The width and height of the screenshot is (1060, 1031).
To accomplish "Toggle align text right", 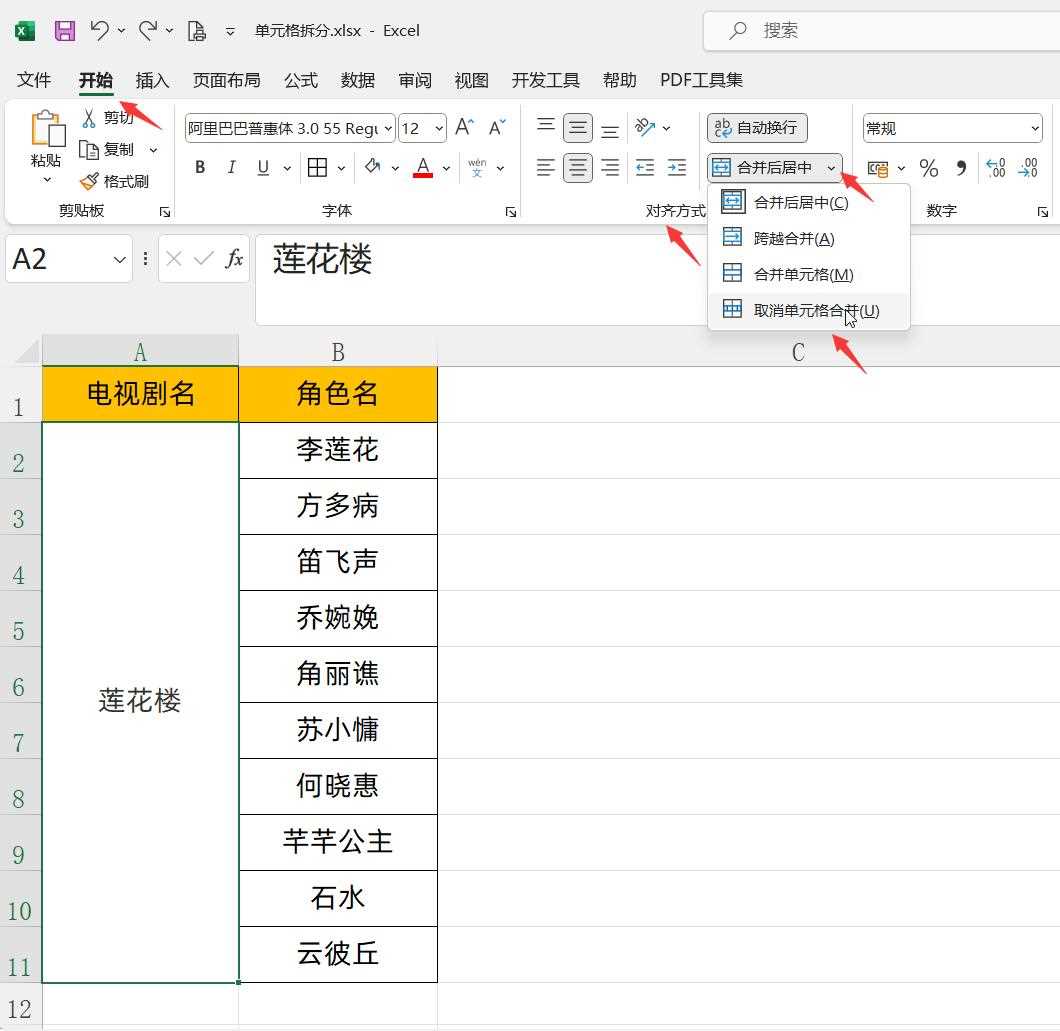I will [x=610, y=167].
